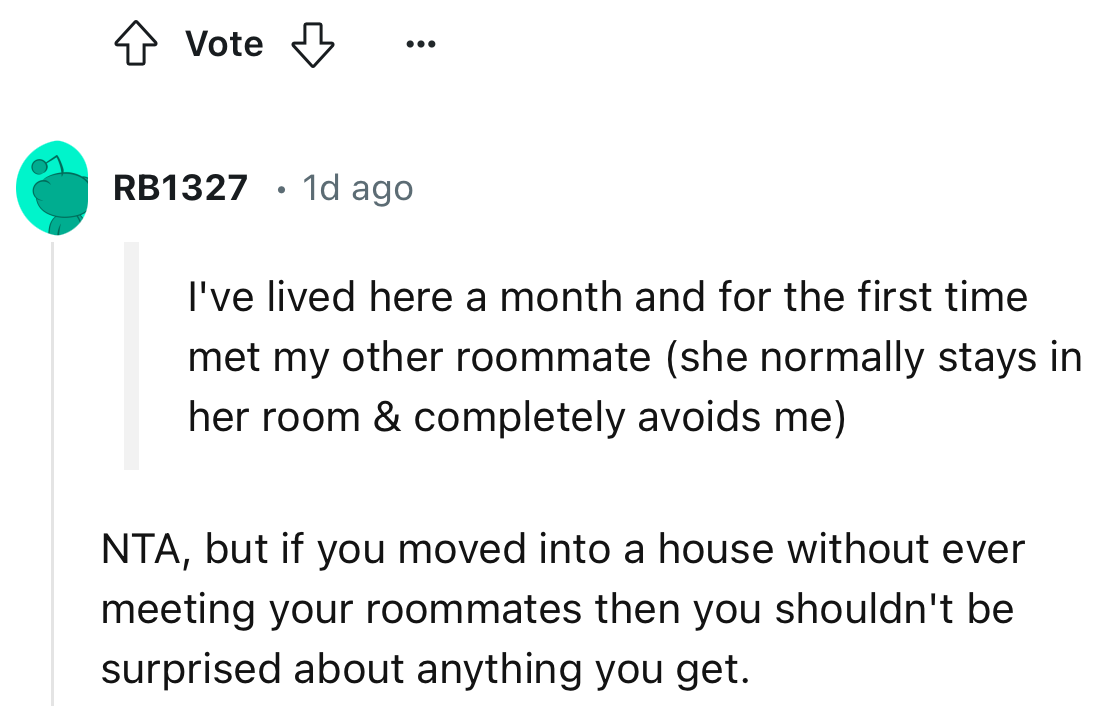This screenshot has height=706, width=1113.
Task: Click the "1d ago" timestamp
Action: (356, 188)
